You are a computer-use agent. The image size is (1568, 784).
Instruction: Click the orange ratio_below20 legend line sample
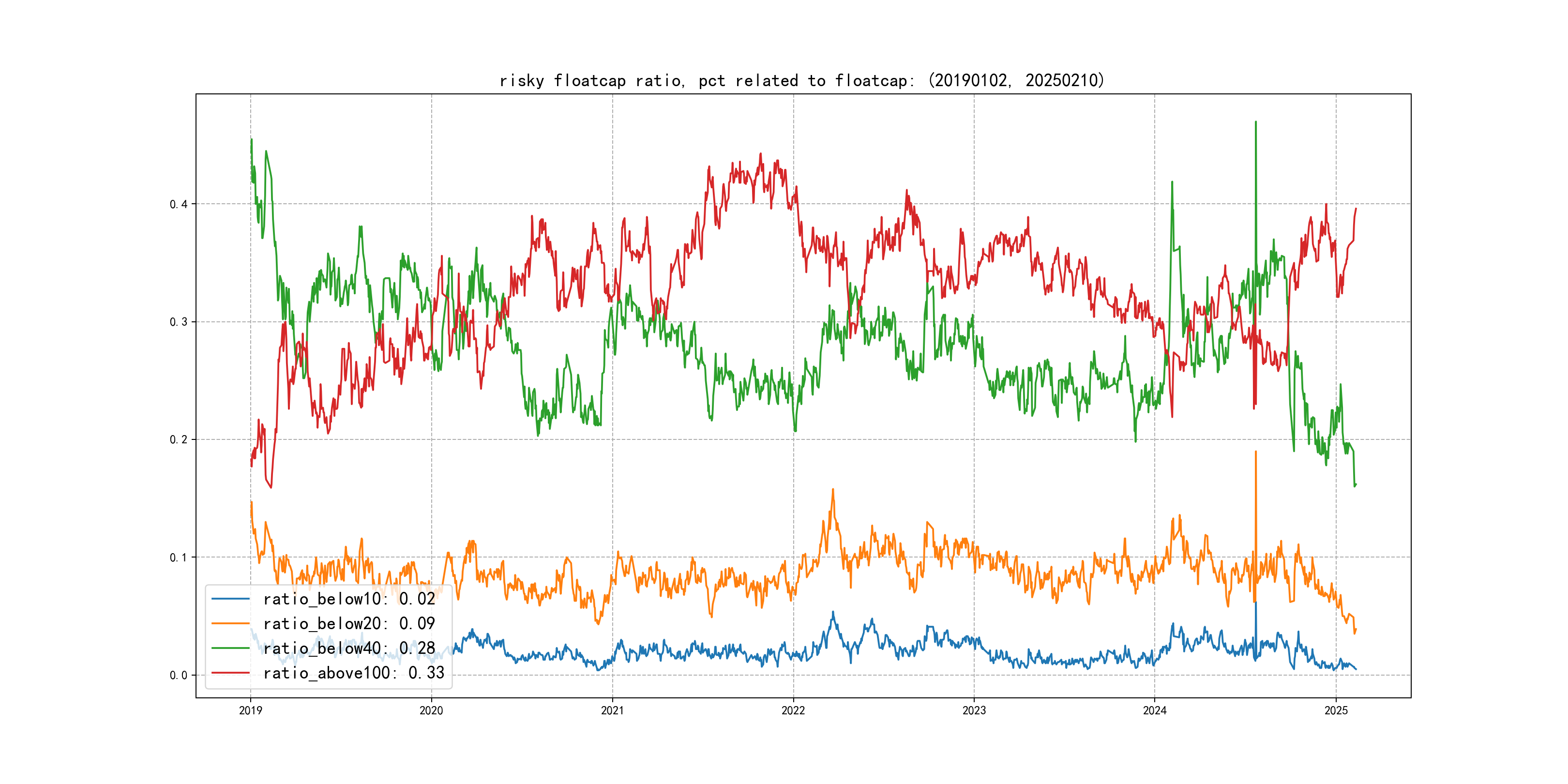pyautogui.click(x=230, y=623)
